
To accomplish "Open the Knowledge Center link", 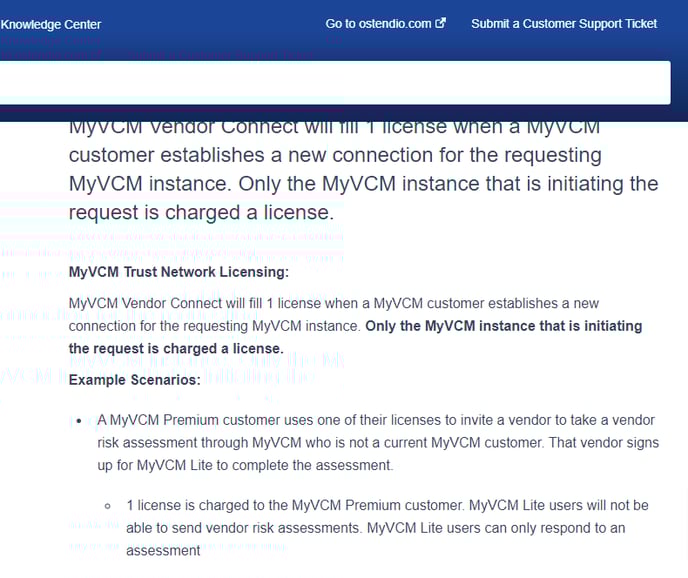I will [50, 25].
